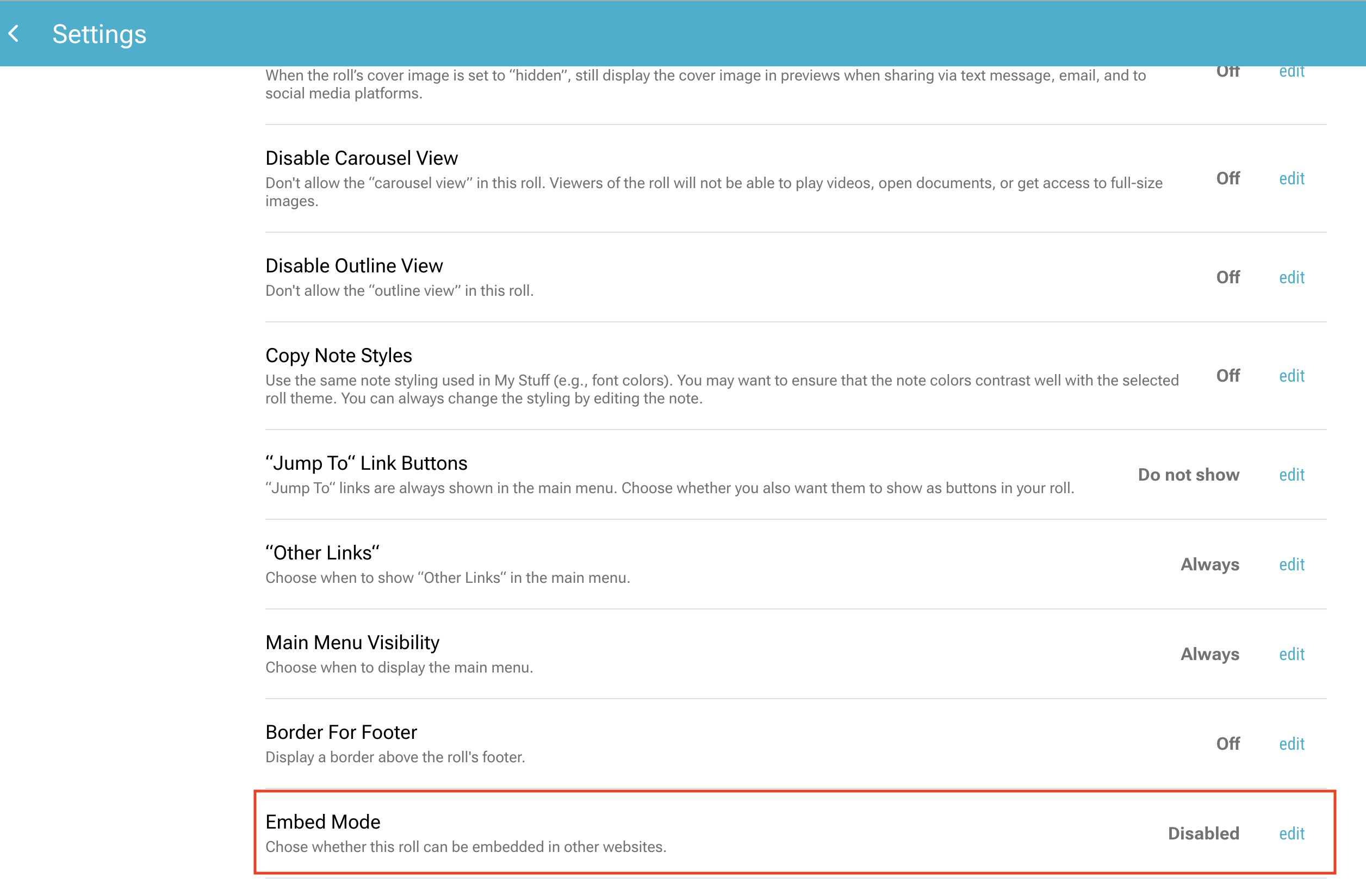1366x896 pixels.
Task: Edit the Disable Outline View setting
Action: coord(1291,277)
